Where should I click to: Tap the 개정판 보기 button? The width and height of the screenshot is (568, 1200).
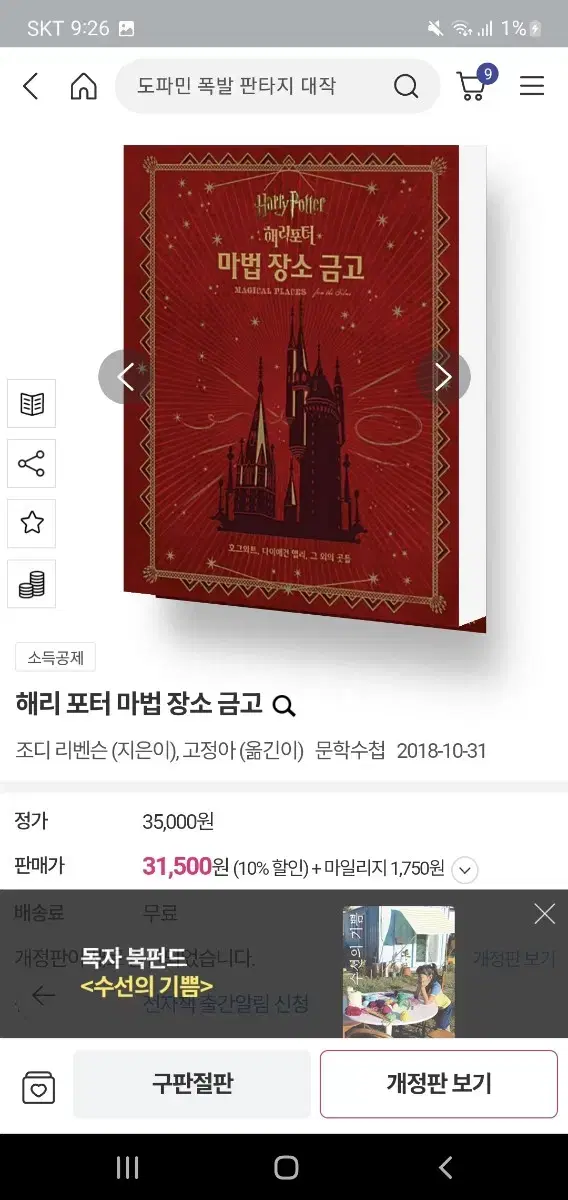point(439,1084)
